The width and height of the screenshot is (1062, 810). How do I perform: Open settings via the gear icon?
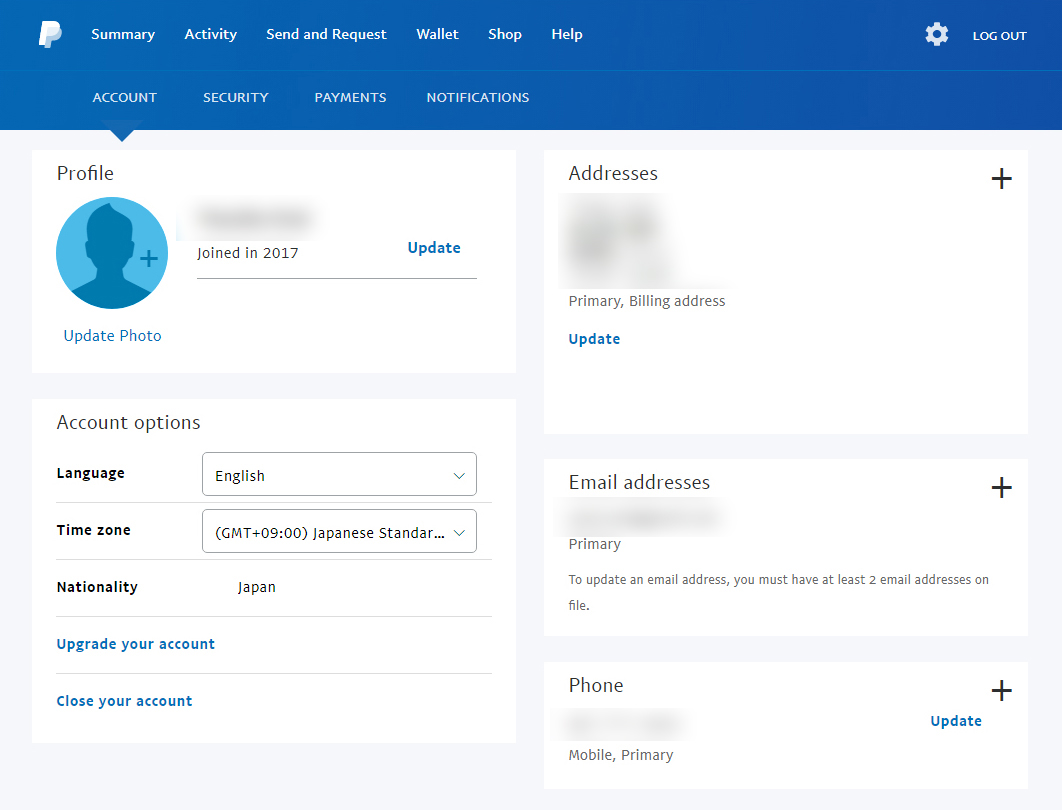(x=936, y=35)
